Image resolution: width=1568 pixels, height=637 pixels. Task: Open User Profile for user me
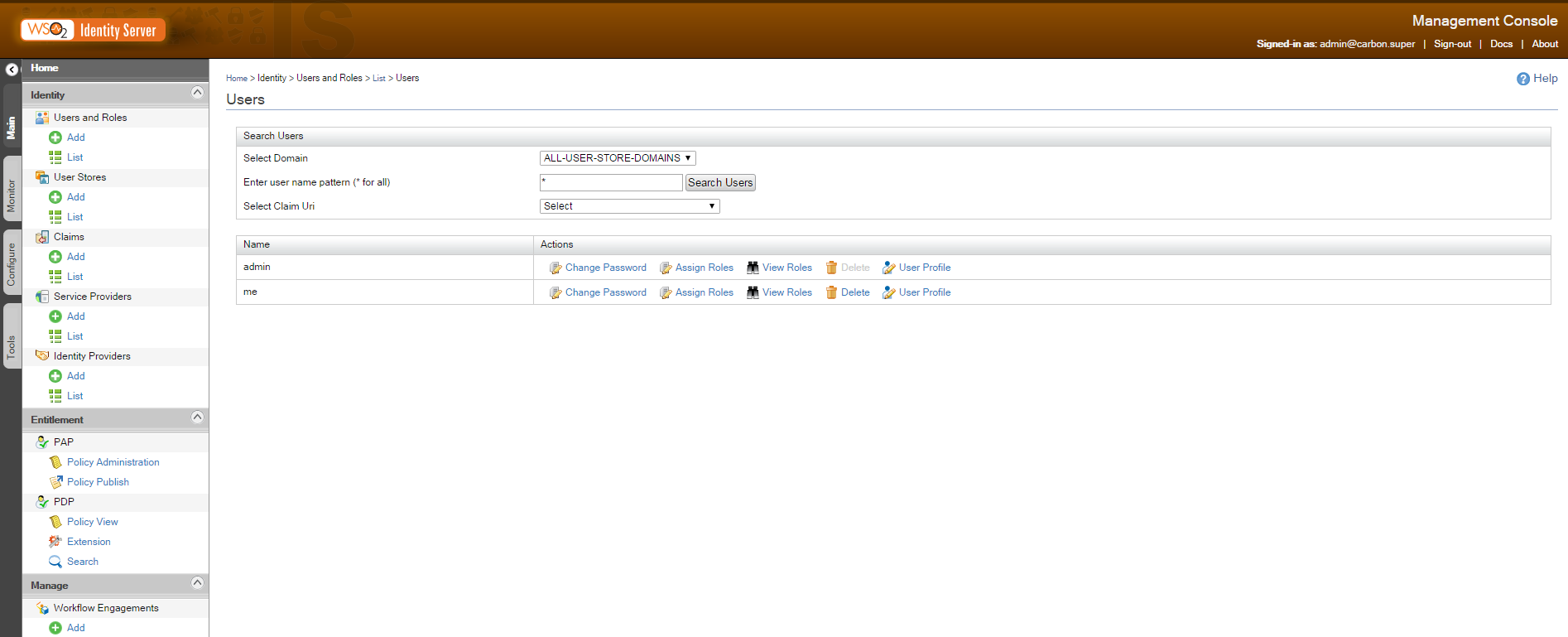tap(925, 292)
